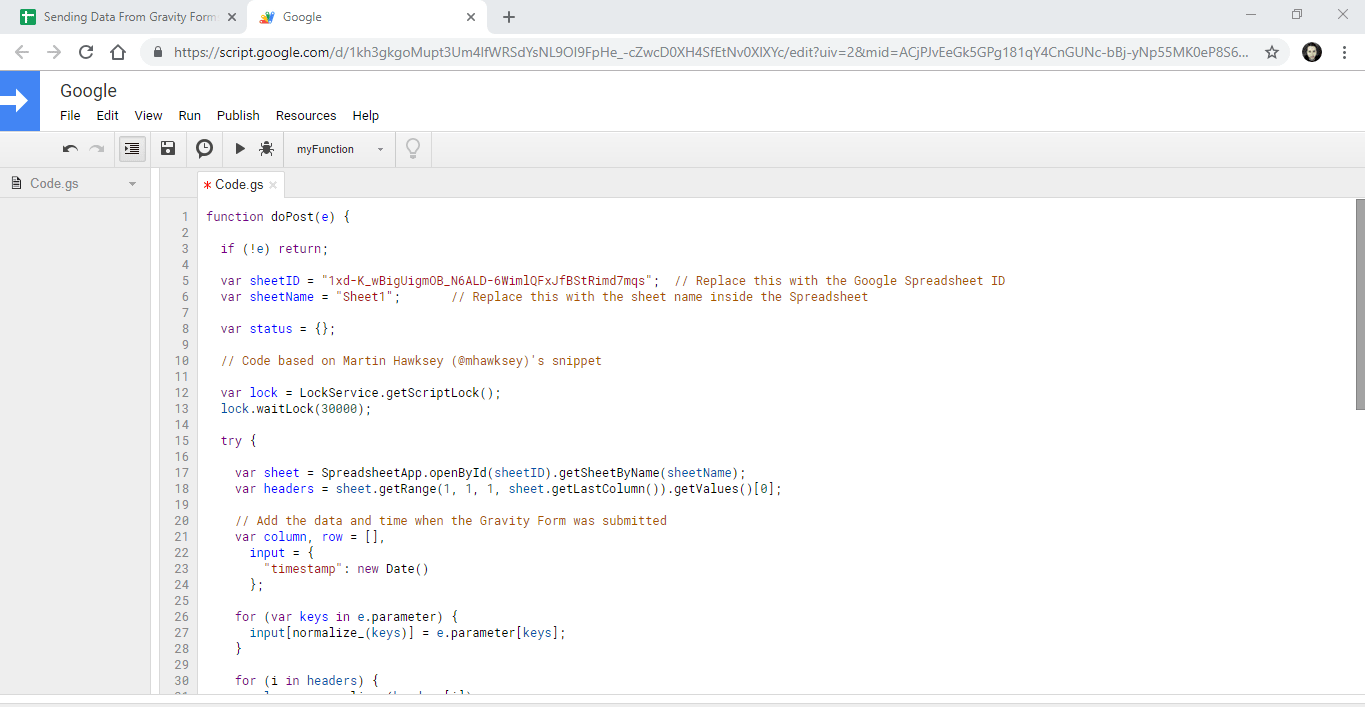Image resolution: width=1365 pixels, height=707 pixels.
Task: Click the browser home icon
Action: tap(118, 52)
